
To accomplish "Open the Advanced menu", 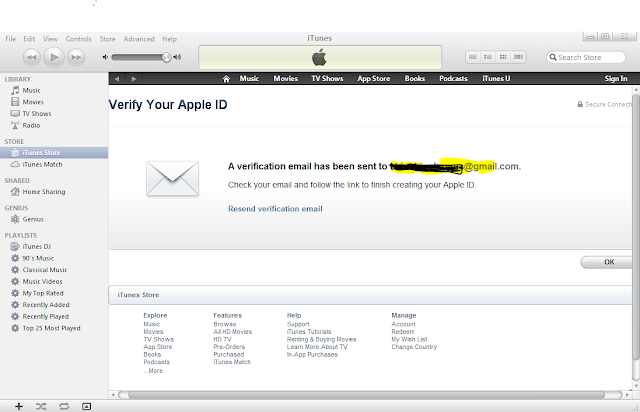I will point(139,39).
